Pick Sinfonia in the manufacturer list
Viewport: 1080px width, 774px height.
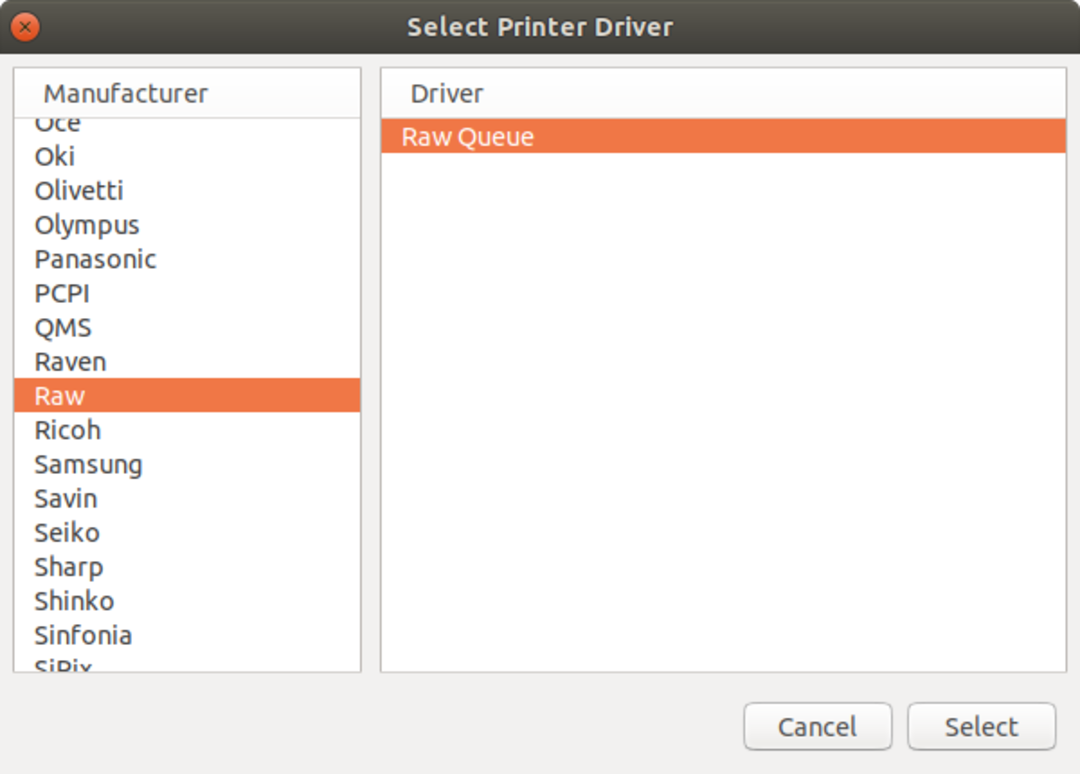coord(83,635)
